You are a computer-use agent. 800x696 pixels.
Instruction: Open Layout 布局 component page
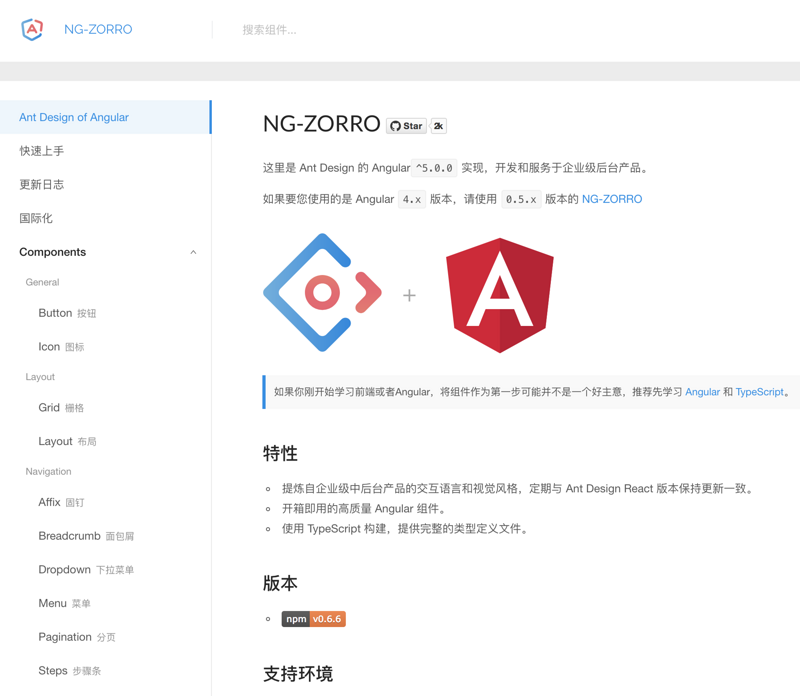105,441
